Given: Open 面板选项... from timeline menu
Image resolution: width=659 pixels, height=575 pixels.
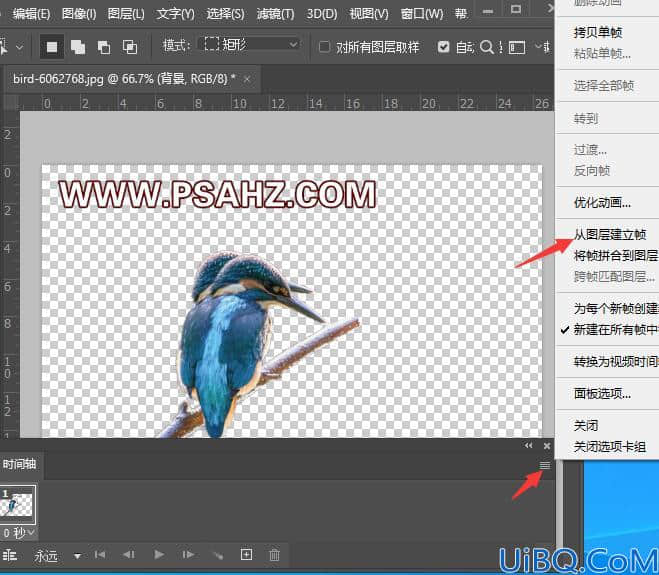Looking at the screenshot, I should point(602,393).
